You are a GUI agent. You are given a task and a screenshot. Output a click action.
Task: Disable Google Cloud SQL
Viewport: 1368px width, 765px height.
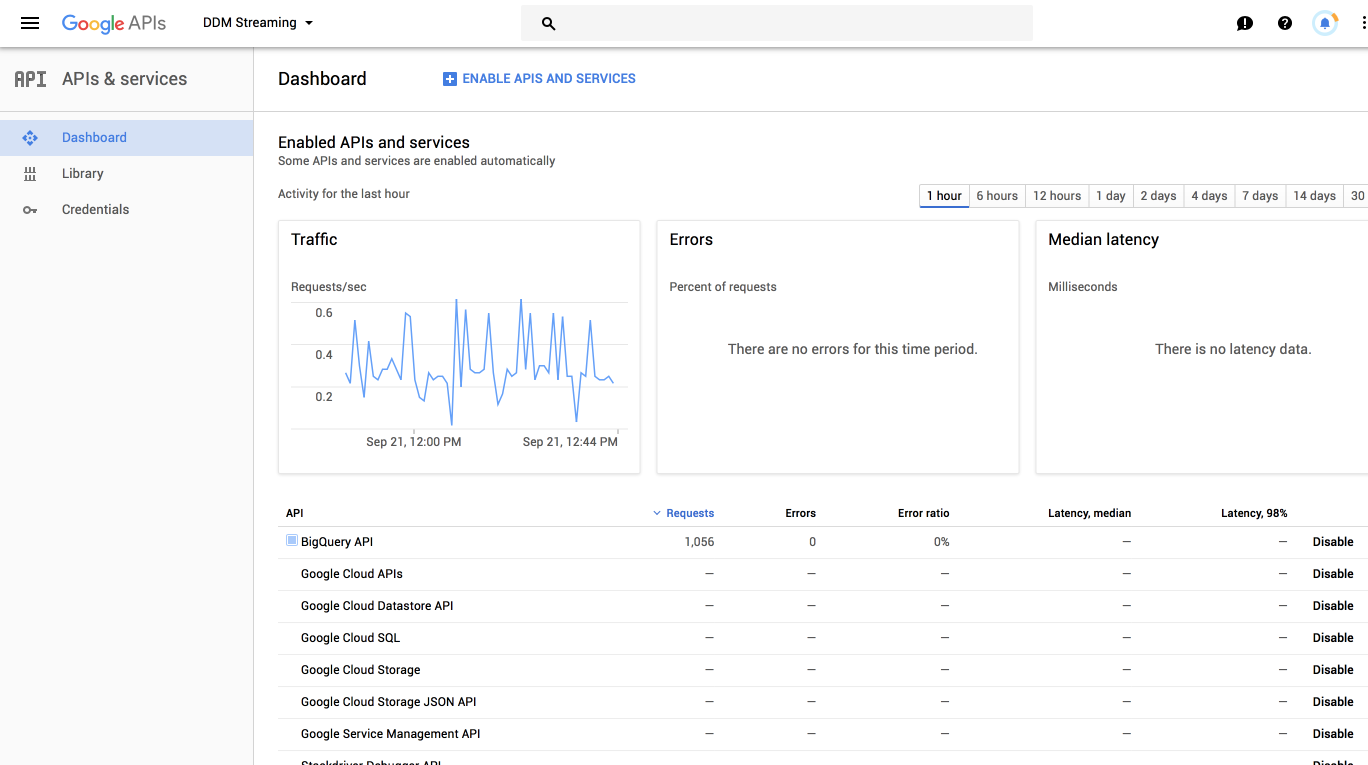click(x=1333, y=638)
